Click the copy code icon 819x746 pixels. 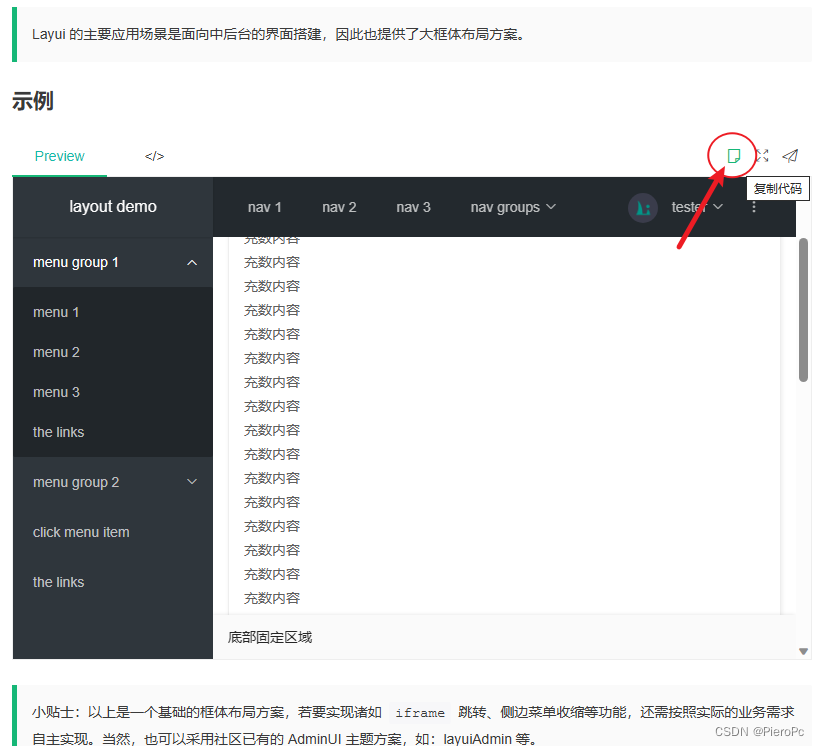click(733, 156)
